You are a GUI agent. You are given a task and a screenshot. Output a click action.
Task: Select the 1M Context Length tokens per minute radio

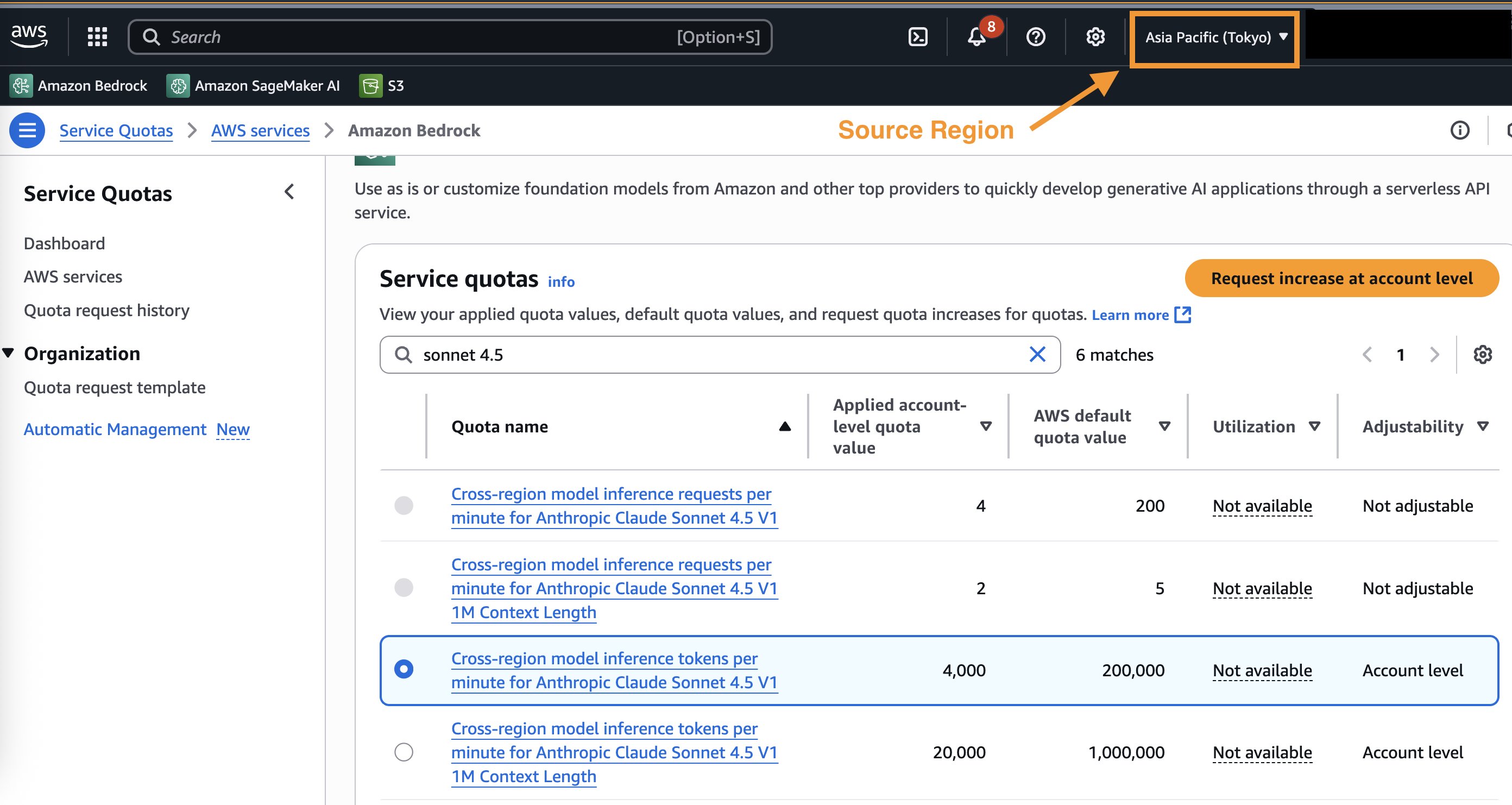click(x=405, y=752)
